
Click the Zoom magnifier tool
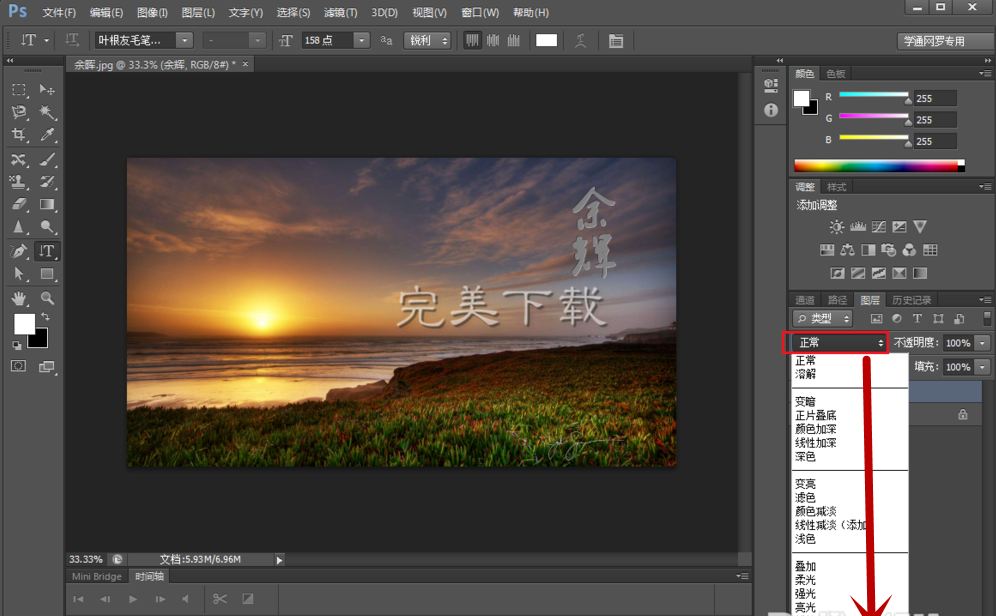(47, 298)
